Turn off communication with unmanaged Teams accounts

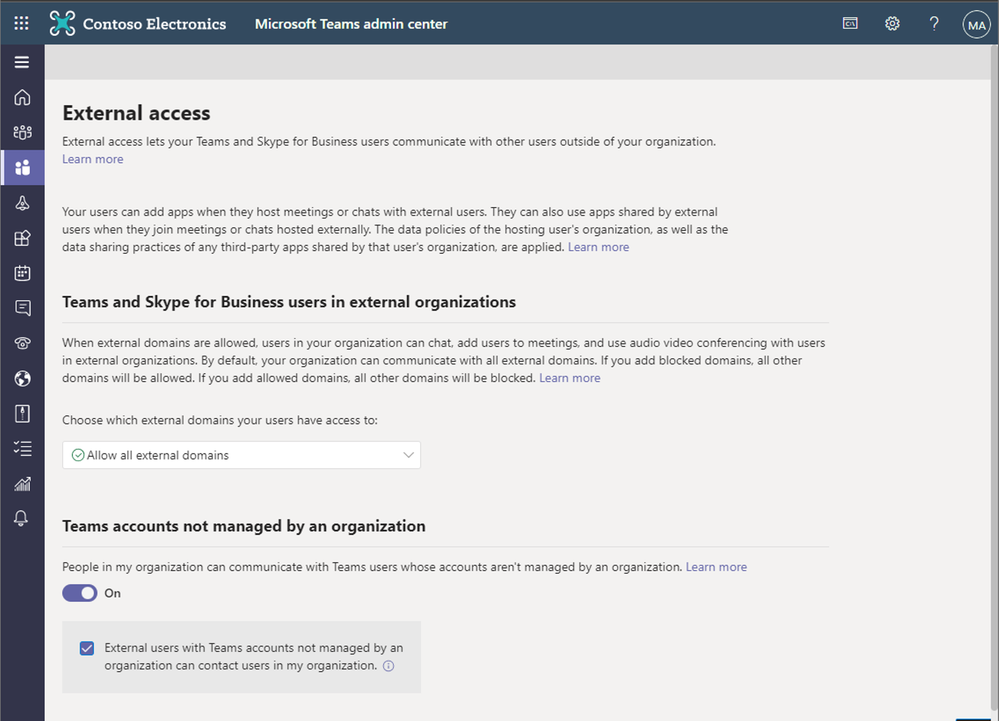(79, 592)
